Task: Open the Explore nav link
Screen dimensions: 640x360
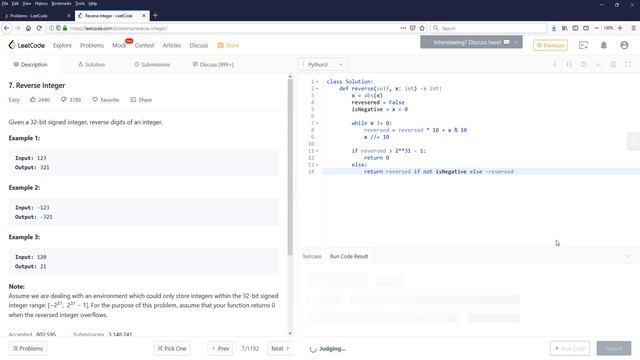Action: pyautogui.click(x=62, y=45)
